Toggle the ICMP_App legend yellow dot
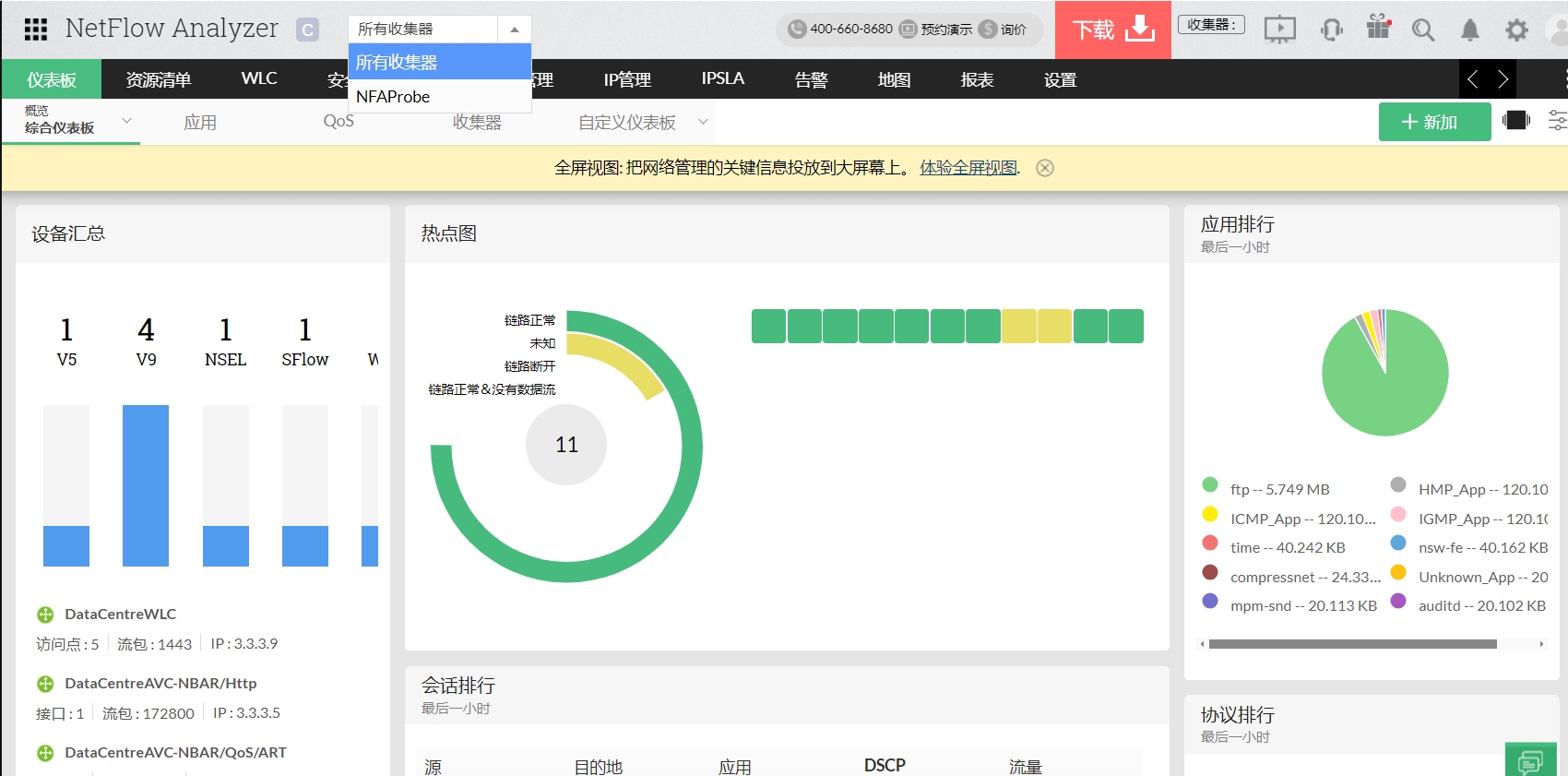Viewport: 1568px width, 776px height. click(x=1210, y=514)
